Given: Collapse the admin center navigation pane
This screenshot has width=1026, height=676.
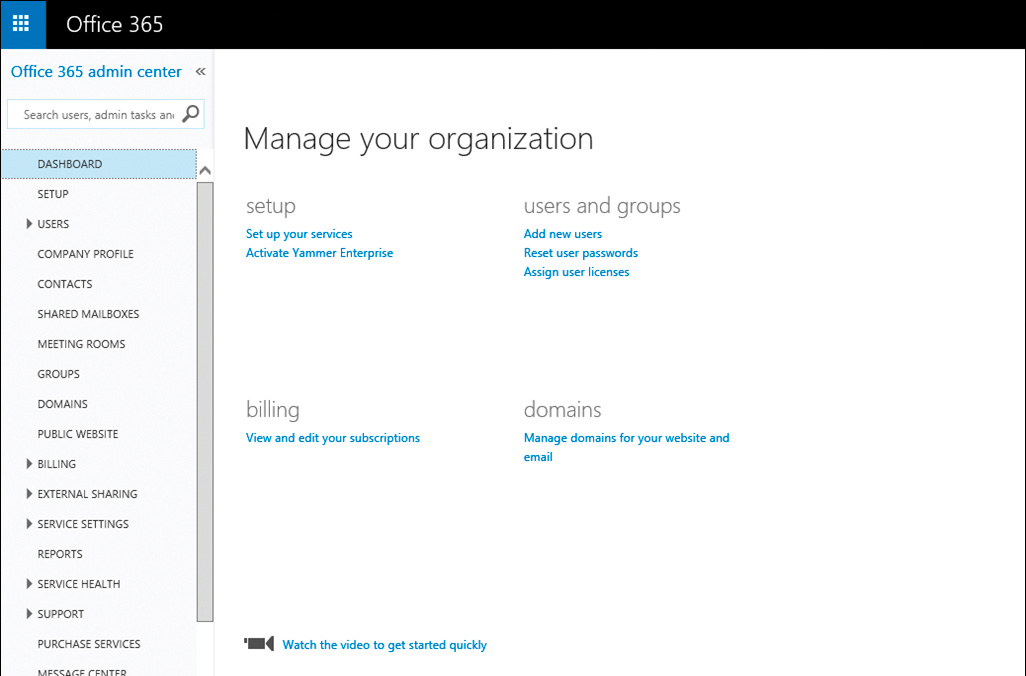Looking at the screenshot, I should tap(201, 71).
